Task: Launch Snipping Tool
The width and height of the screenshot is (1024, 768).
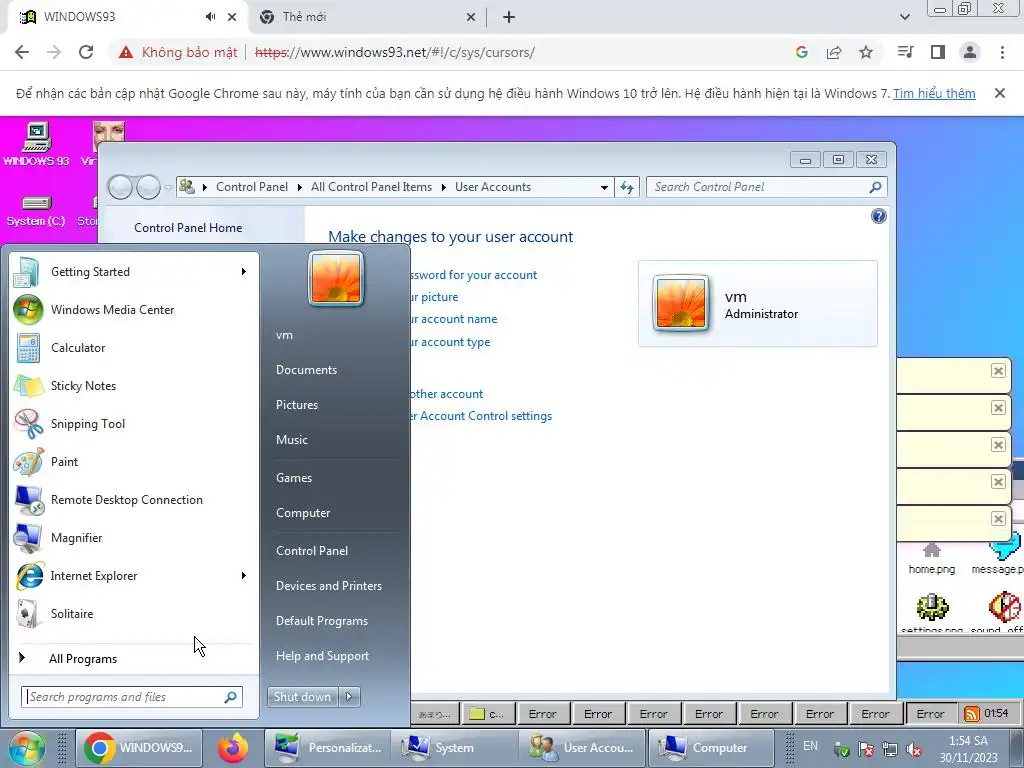Action: tap(134, 423)
